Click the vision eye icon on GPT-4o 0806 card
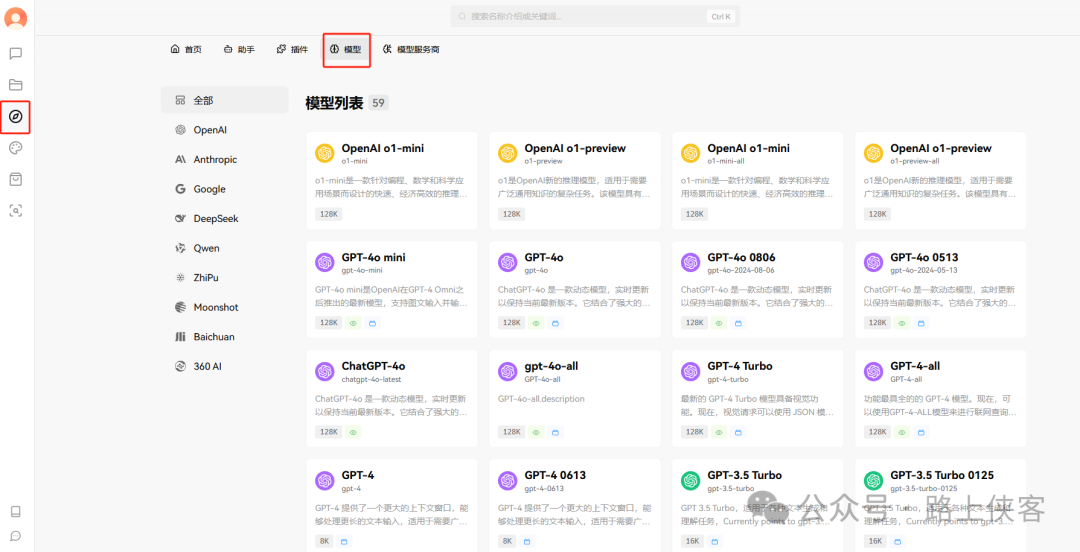The image size is (1080, 552). tap(719, 323)
